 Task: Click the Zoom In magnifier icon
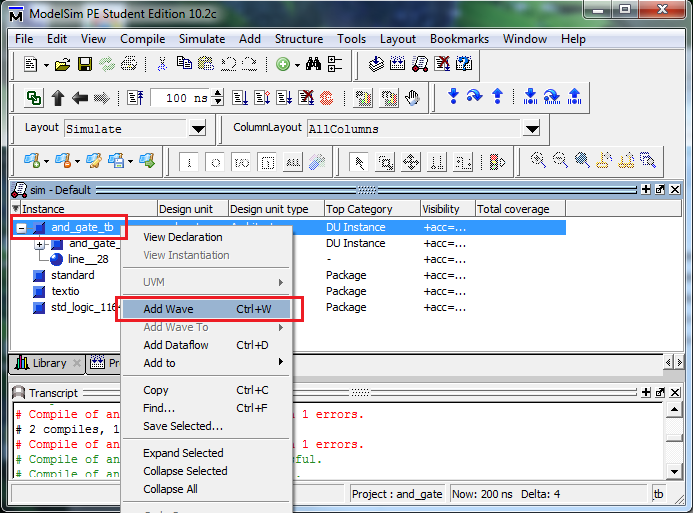tap(538, 160)
